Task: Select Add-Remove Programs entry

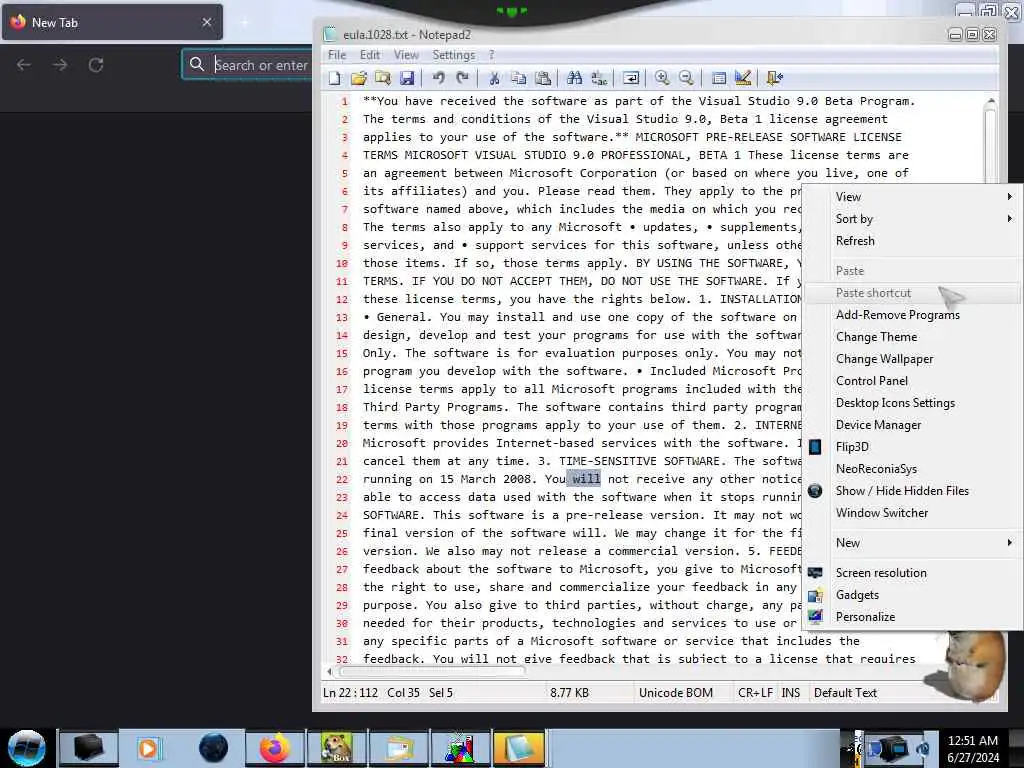Action: 912,315
